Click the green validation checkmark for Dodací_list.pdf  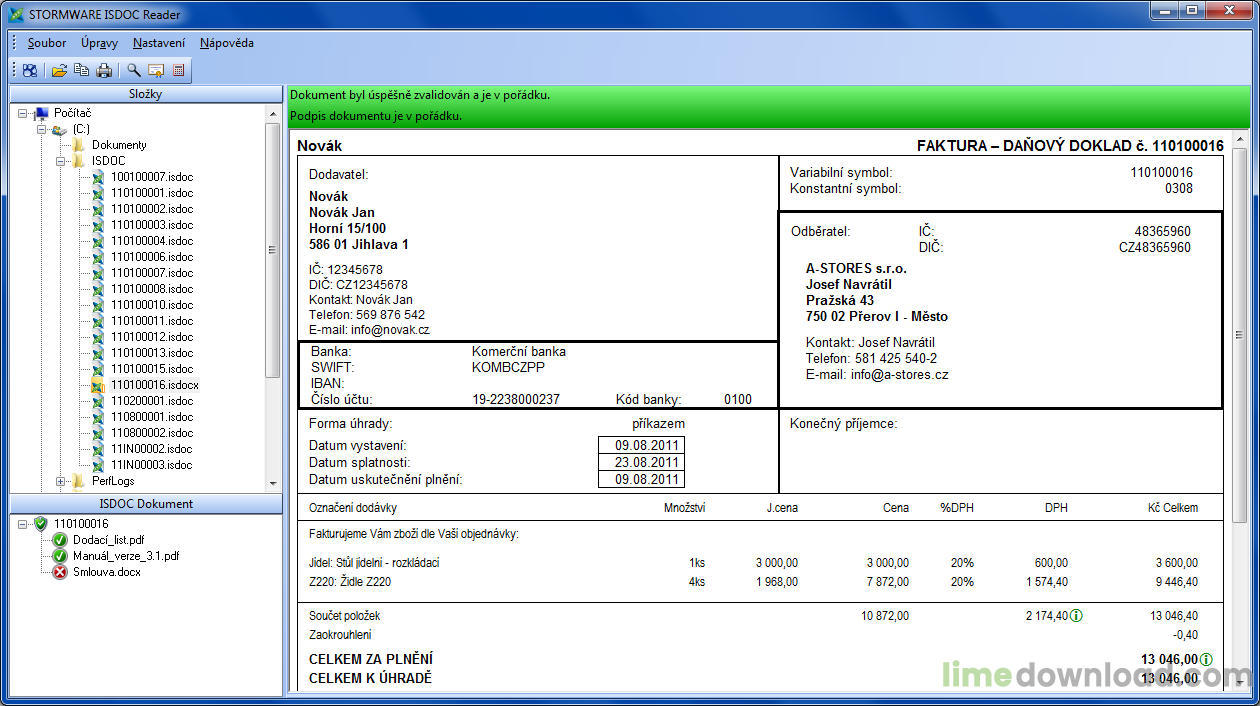[59, 539]
